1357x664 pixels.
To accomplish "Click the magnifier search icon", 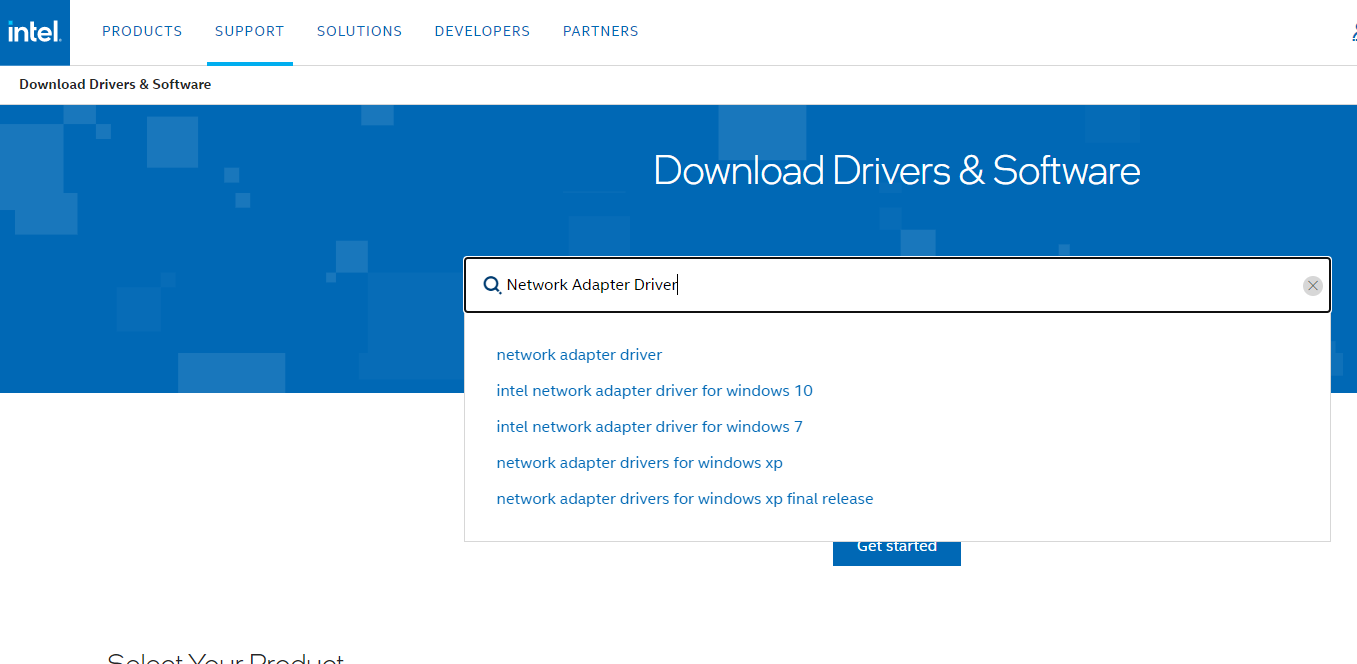I will [491, 285].
